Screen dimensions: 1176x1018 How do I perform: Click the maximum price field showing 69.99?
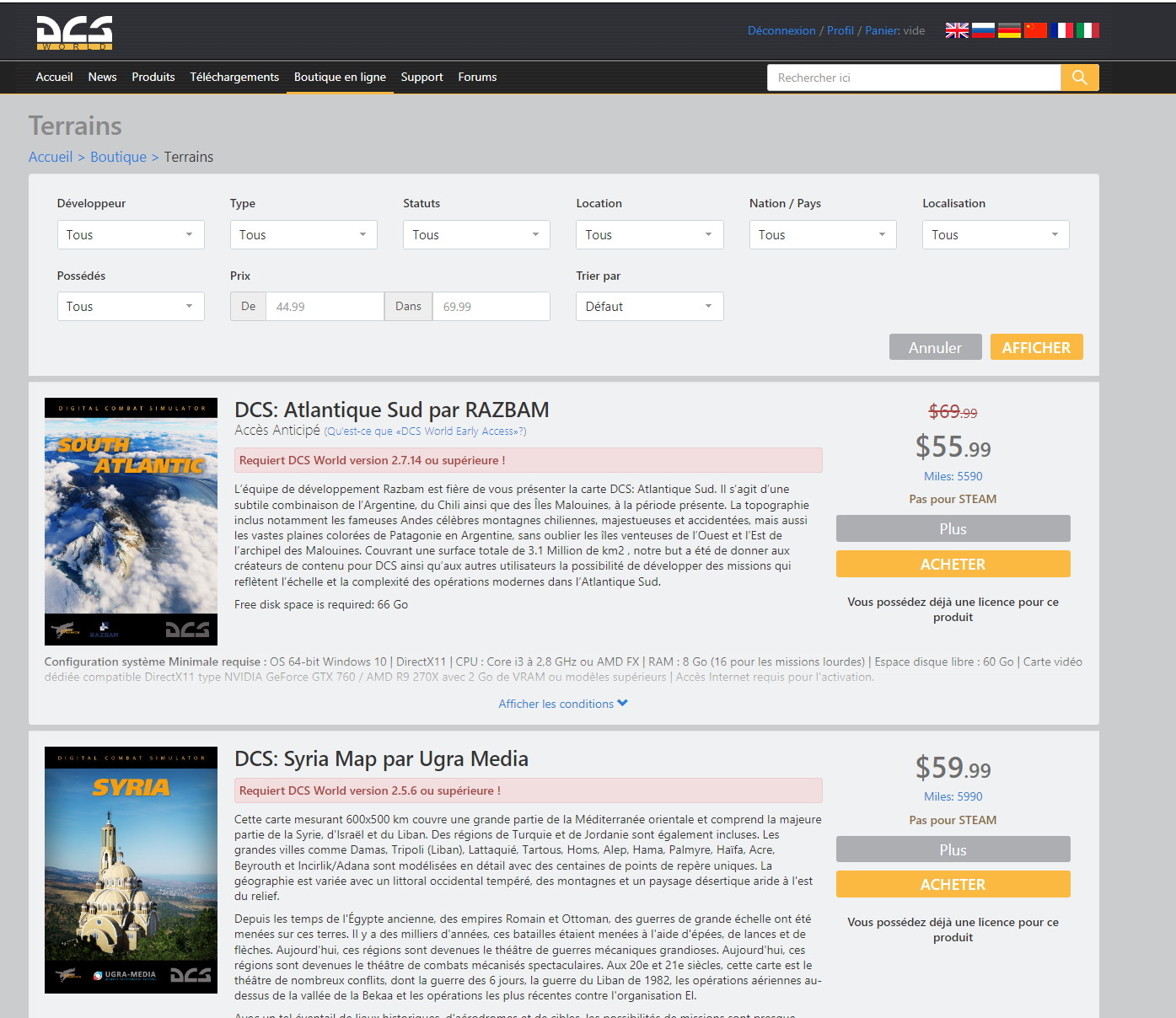491,306
